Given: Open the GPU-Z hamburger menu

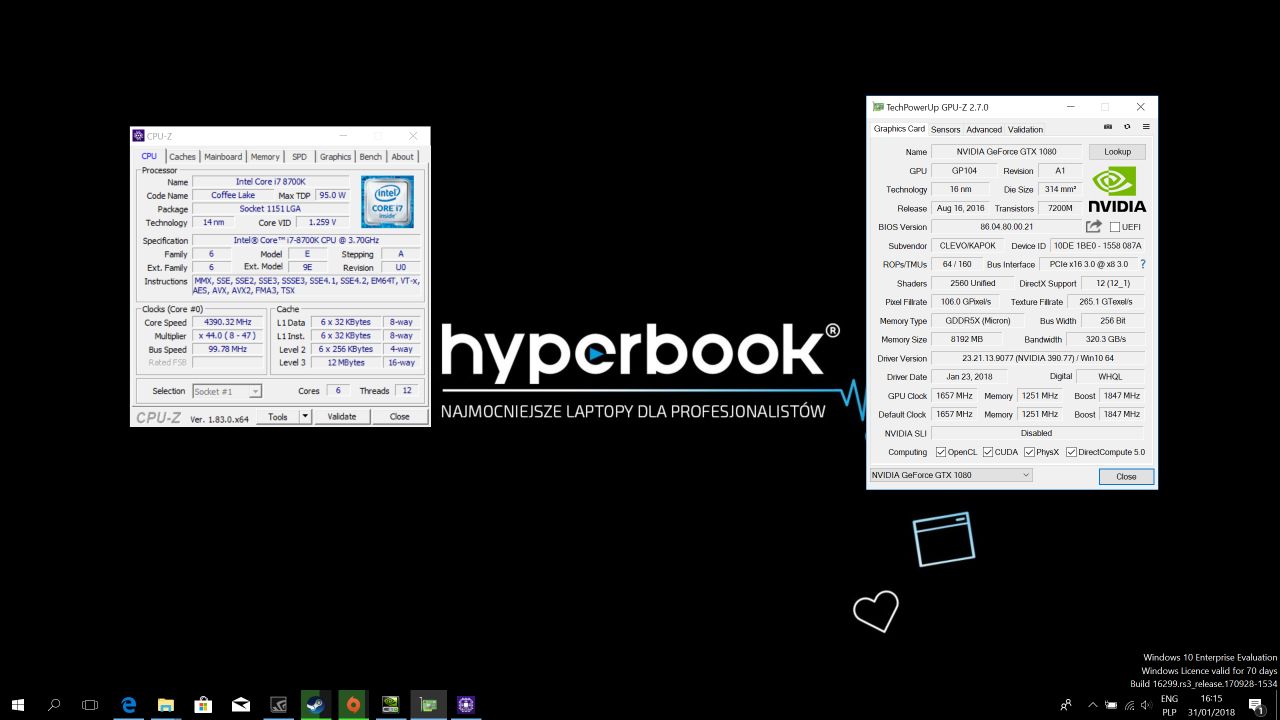Looking at the screenshot, I should coord(1146,127).
